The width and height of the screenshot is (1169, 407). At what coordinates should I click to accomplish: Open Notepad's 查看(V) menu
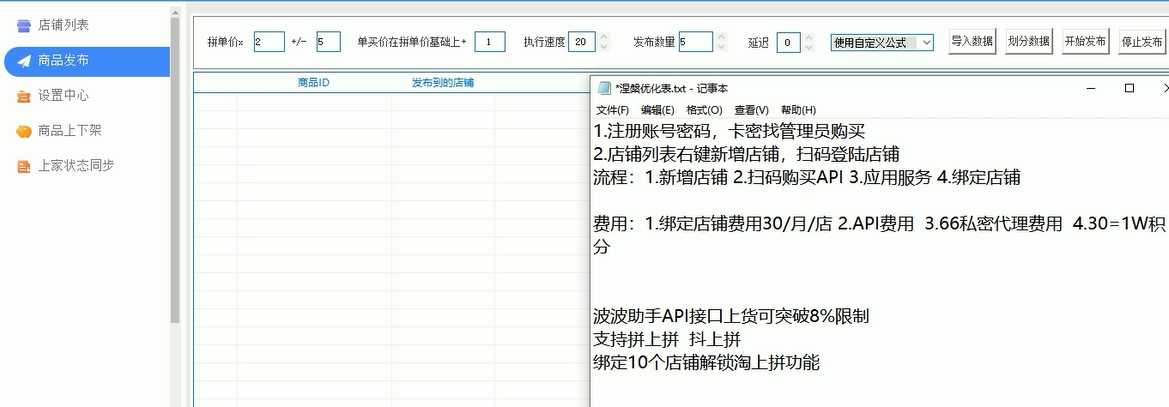[751, 110]
